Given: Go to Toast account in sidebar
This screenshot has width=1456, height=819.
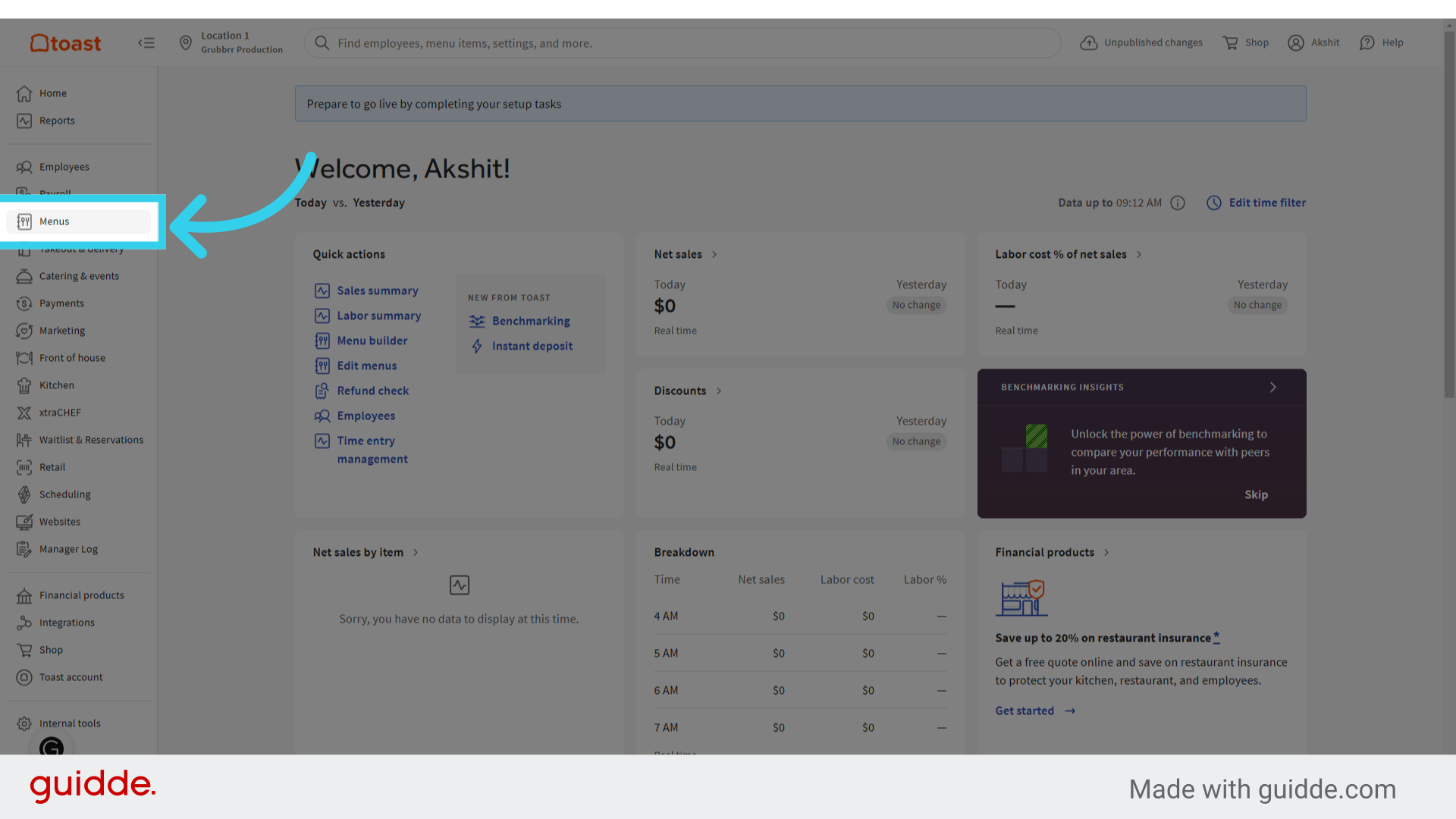Looking at the screenshot, I should [79, 677].
